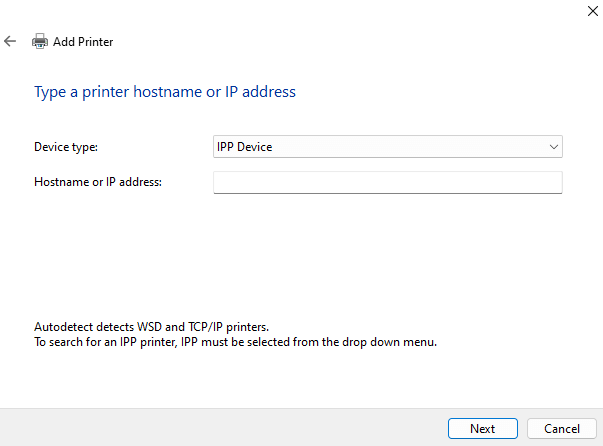Go back using the arrow icon
Viewport: 603px width, 446px height.
click(x=10, y=42)
